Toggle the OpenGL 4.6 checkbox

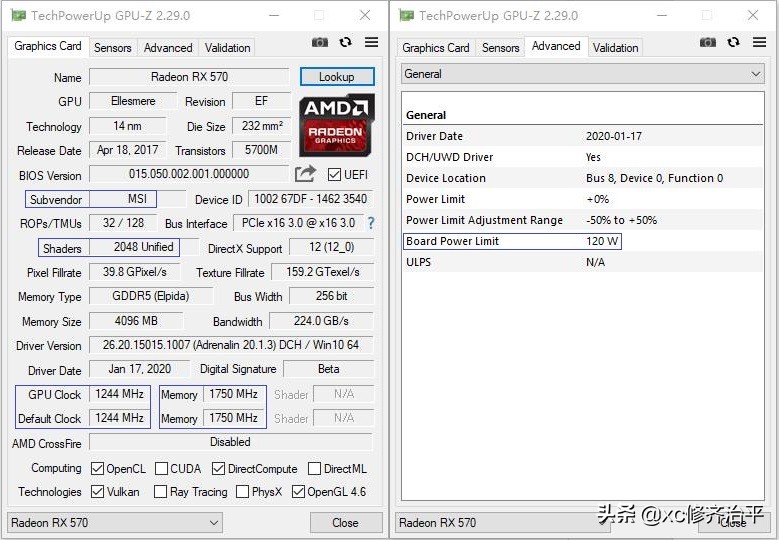pos(298,491)
